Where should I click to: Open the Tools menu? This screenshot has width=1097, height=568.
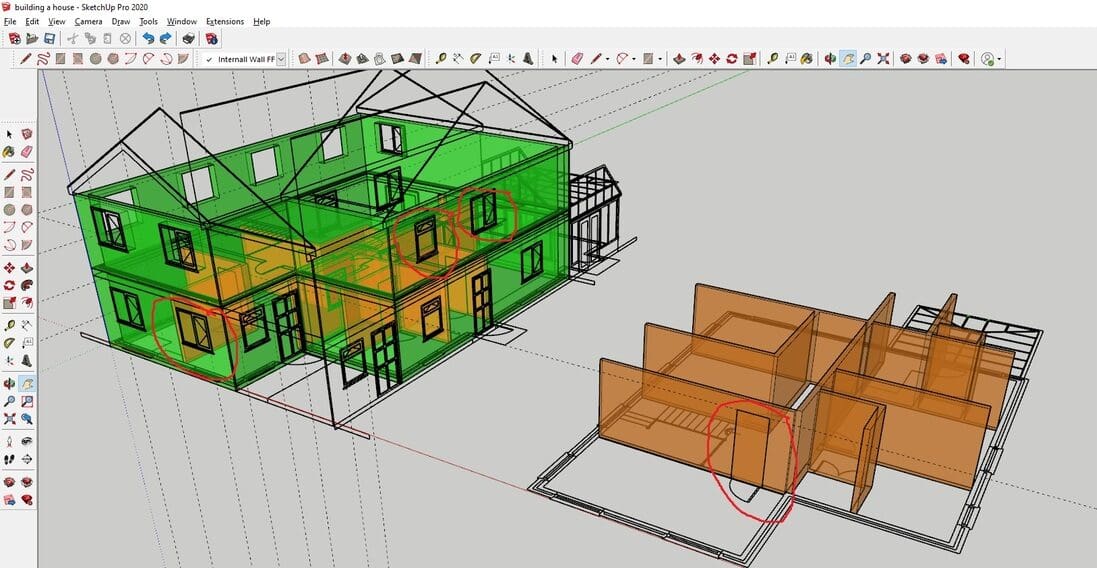click(148, 22)
